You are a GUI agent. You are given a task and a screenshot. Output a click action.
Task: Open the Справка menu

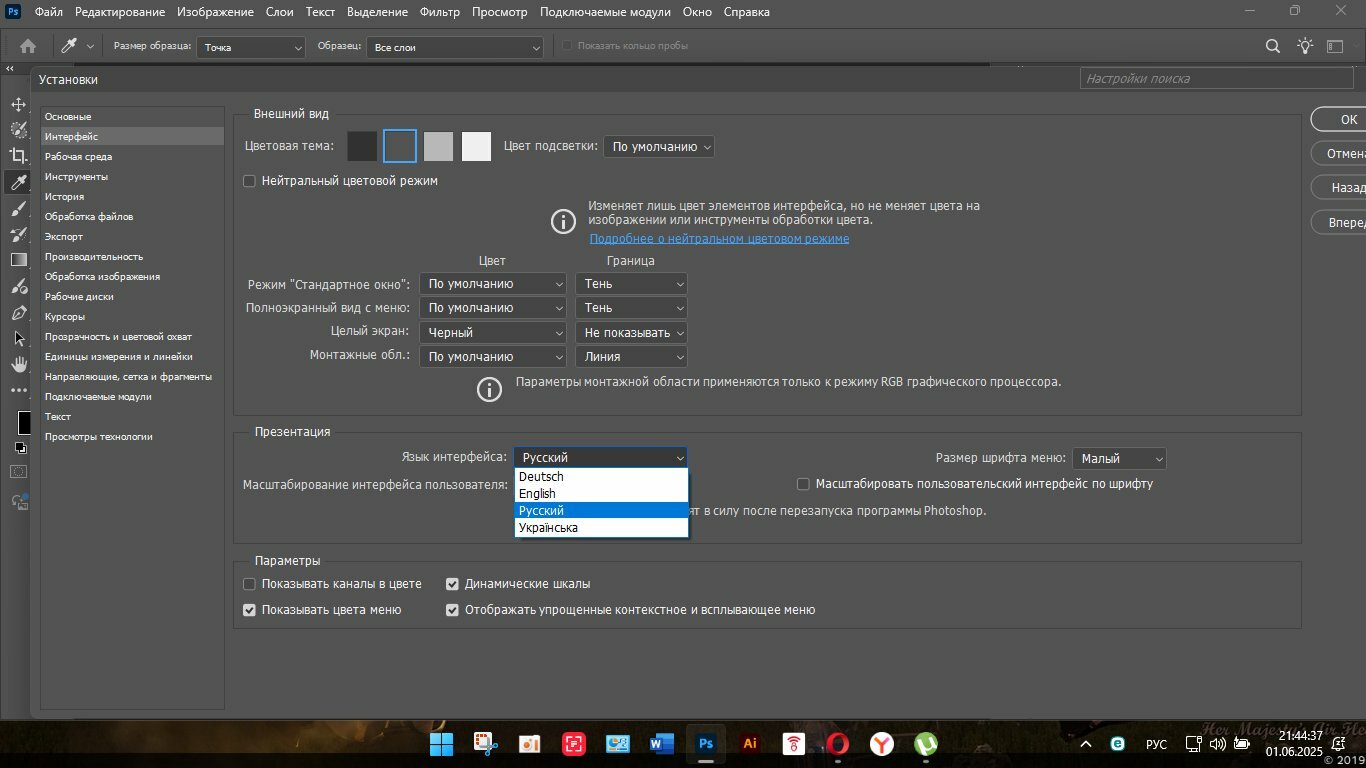click(x=747, y=12)
